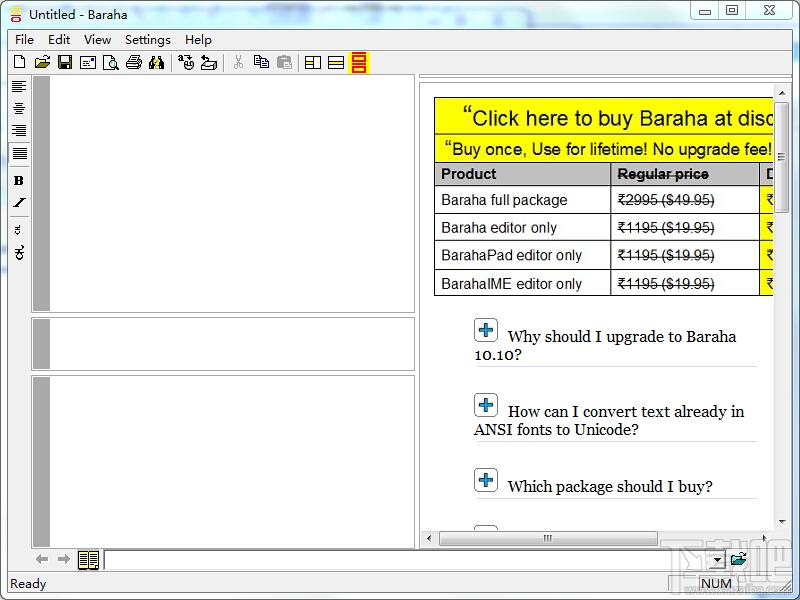
Task: Open the book icon by address bar
Action: pyautogui.click(x=88, y=560)
